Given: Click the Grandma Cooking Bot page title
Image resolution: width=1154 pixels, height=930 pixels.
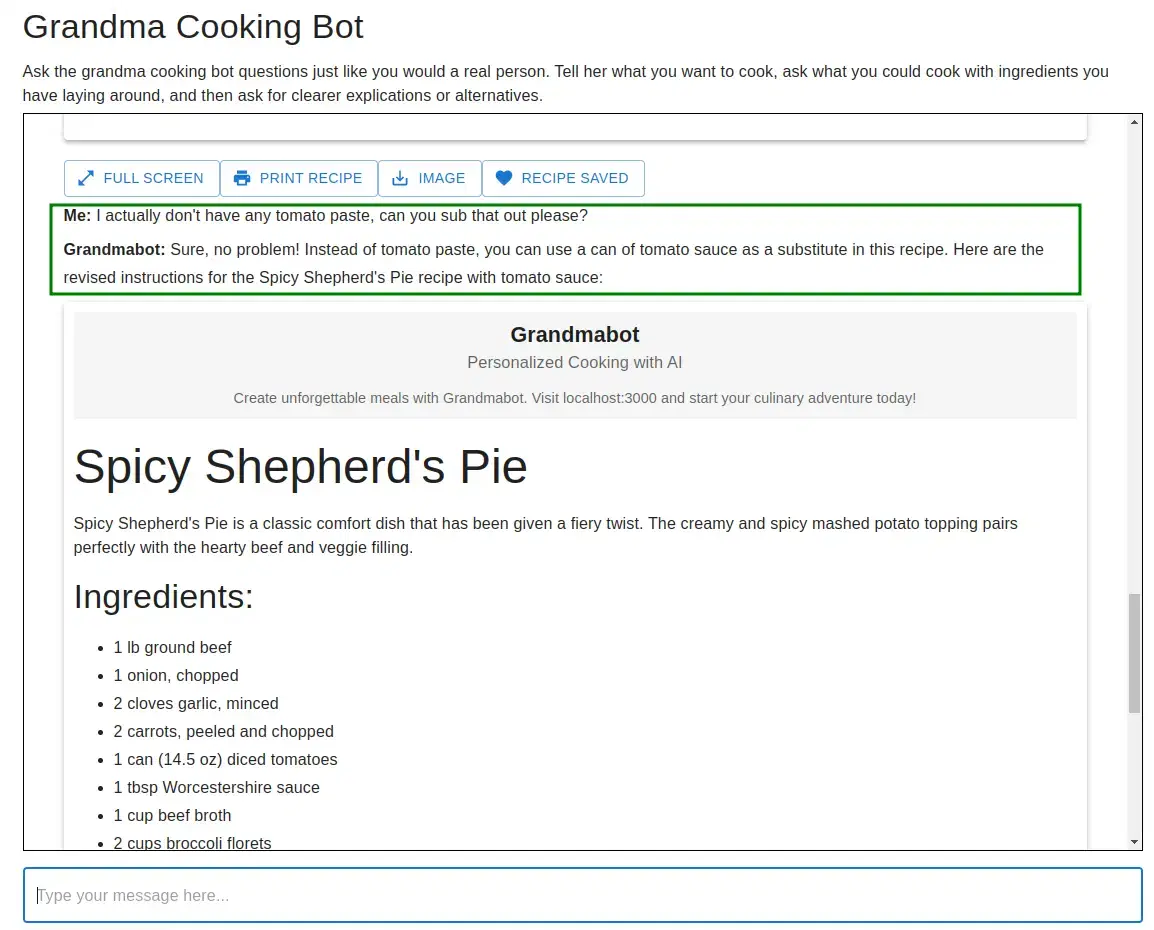Looking at the screenshot, I should [193, 27].
